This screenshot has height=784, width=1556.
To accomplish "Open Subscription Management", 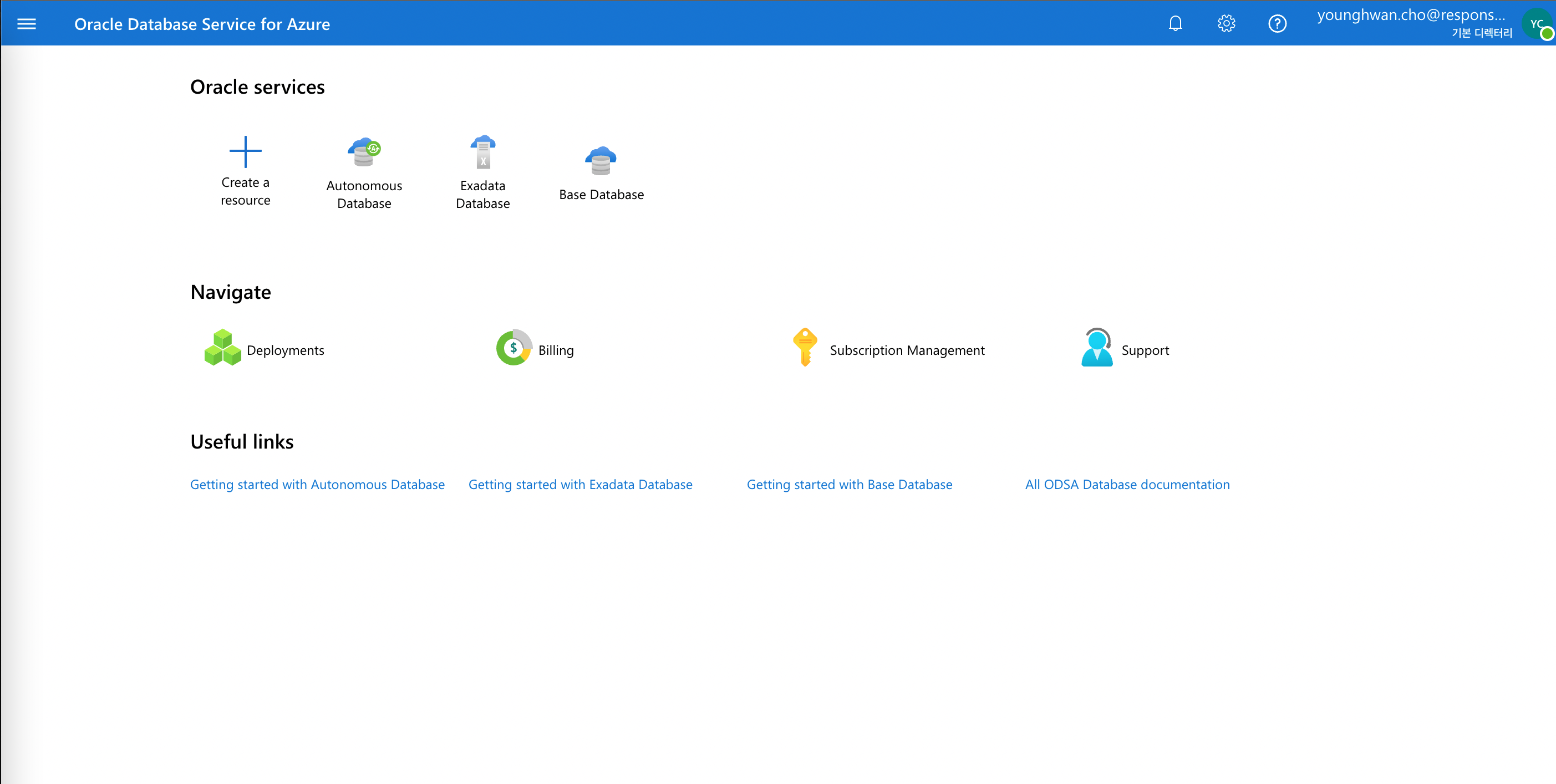I will 907,350.
